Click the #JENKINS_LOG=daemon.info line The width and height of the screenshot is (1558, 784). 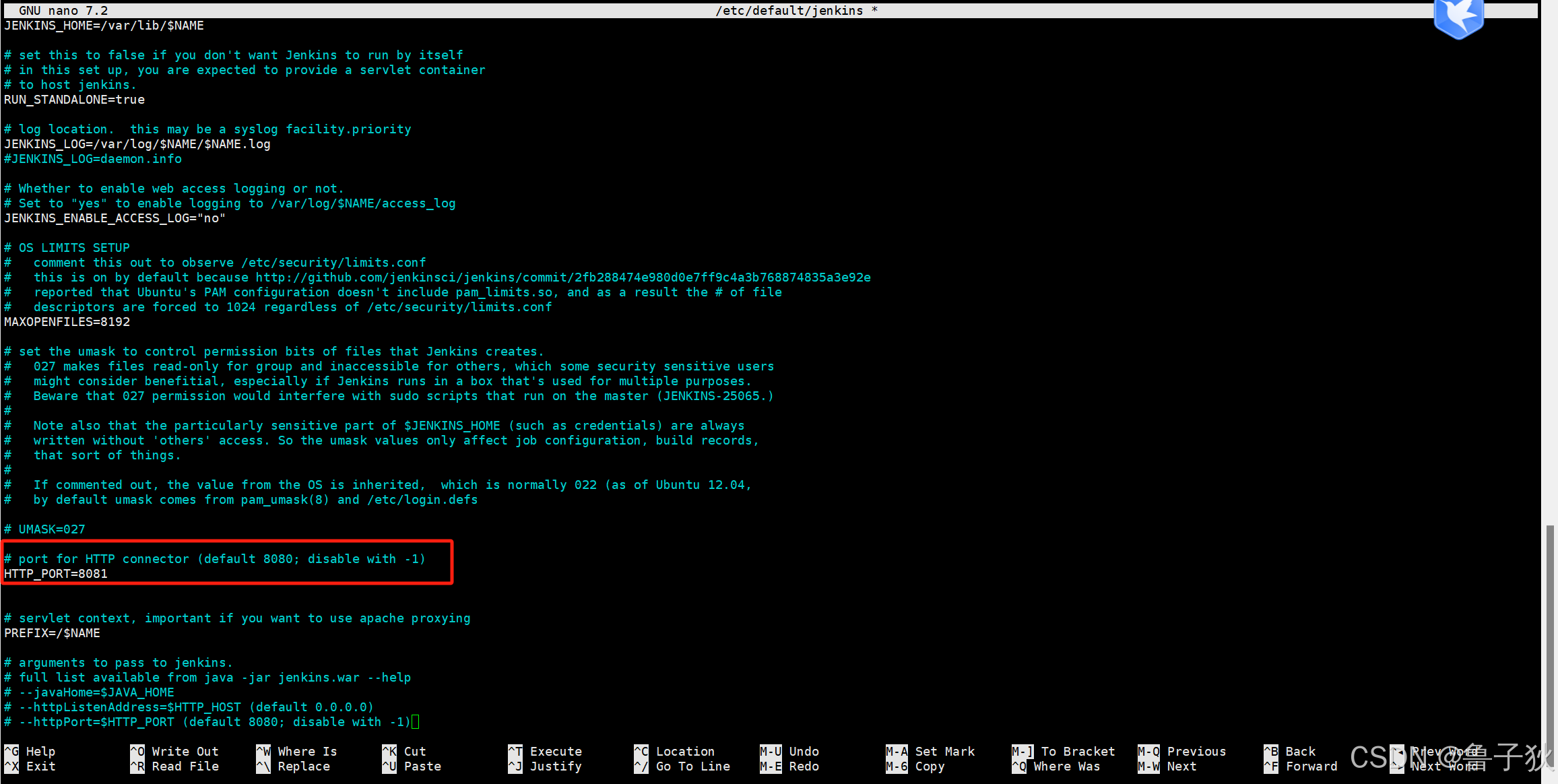pyautogui.click(x=93, y=158)
